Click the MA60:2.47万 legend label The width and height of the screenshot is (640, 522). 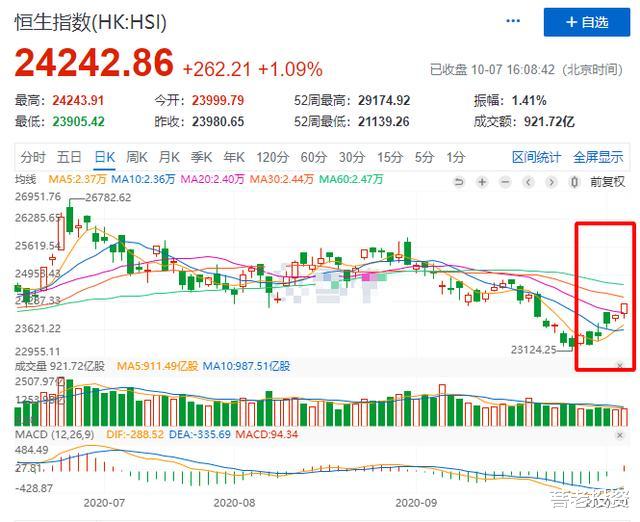point(351,179)
